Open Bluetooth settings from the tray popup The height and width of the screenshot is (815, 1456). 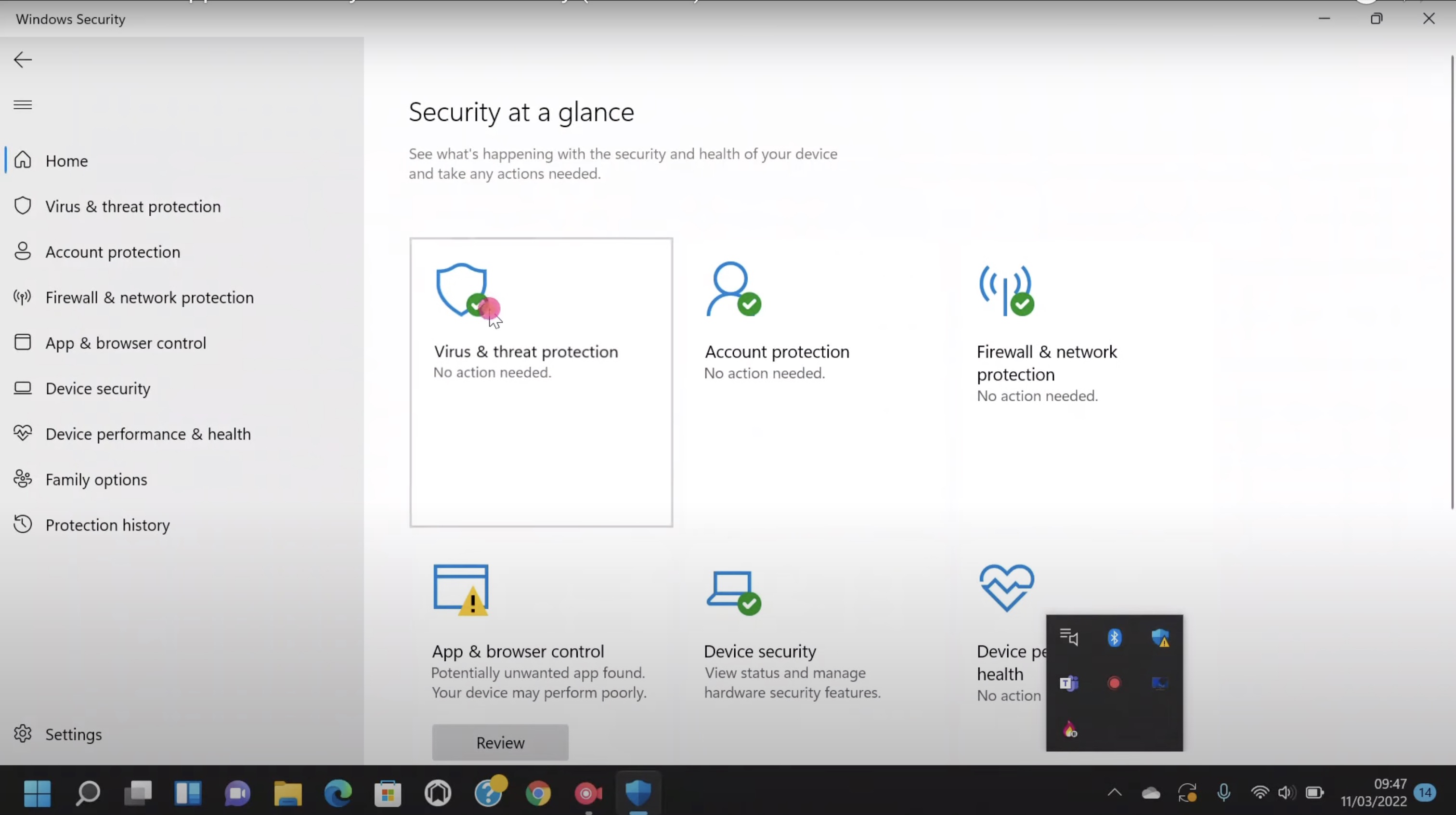coord(1114,638)
